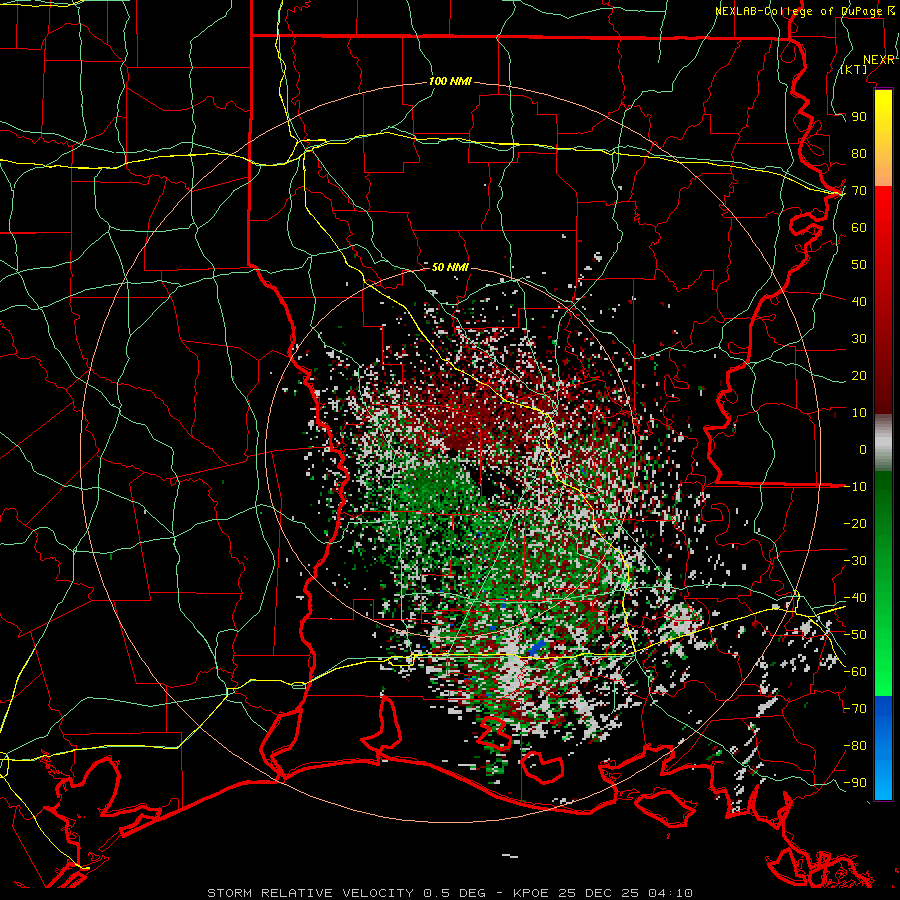This screenshot has width=900, height=900.
Task: Click the "(KT)" units label above colorbar
Action: tap(854, 69)
